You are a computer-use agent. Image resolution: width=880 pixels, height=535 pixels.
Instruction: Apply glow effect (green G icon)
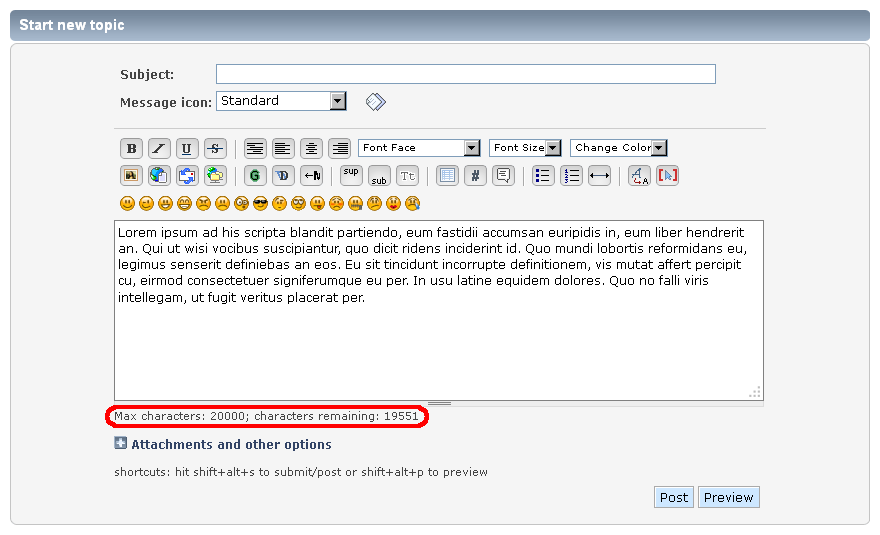(x=255, y=176)
